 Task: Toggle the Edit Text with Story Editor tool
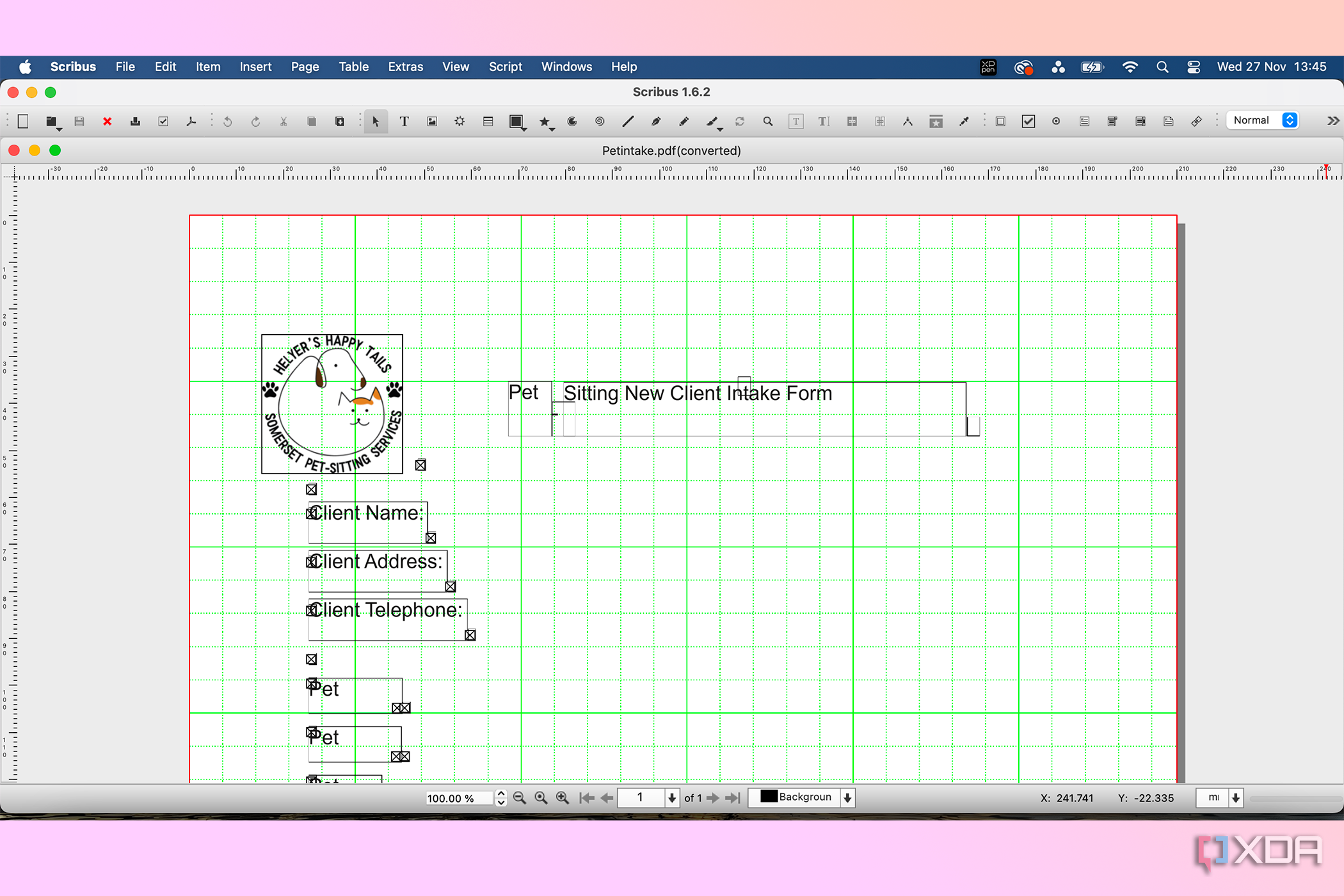click(824, 122)
